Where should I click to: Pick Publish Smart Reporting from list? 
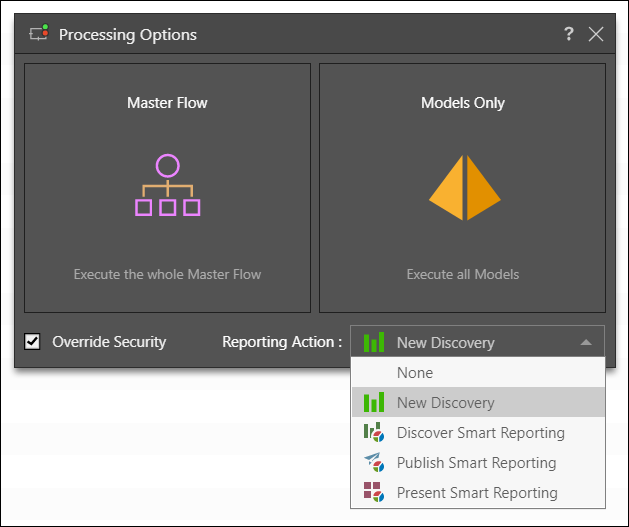[476, 463]
